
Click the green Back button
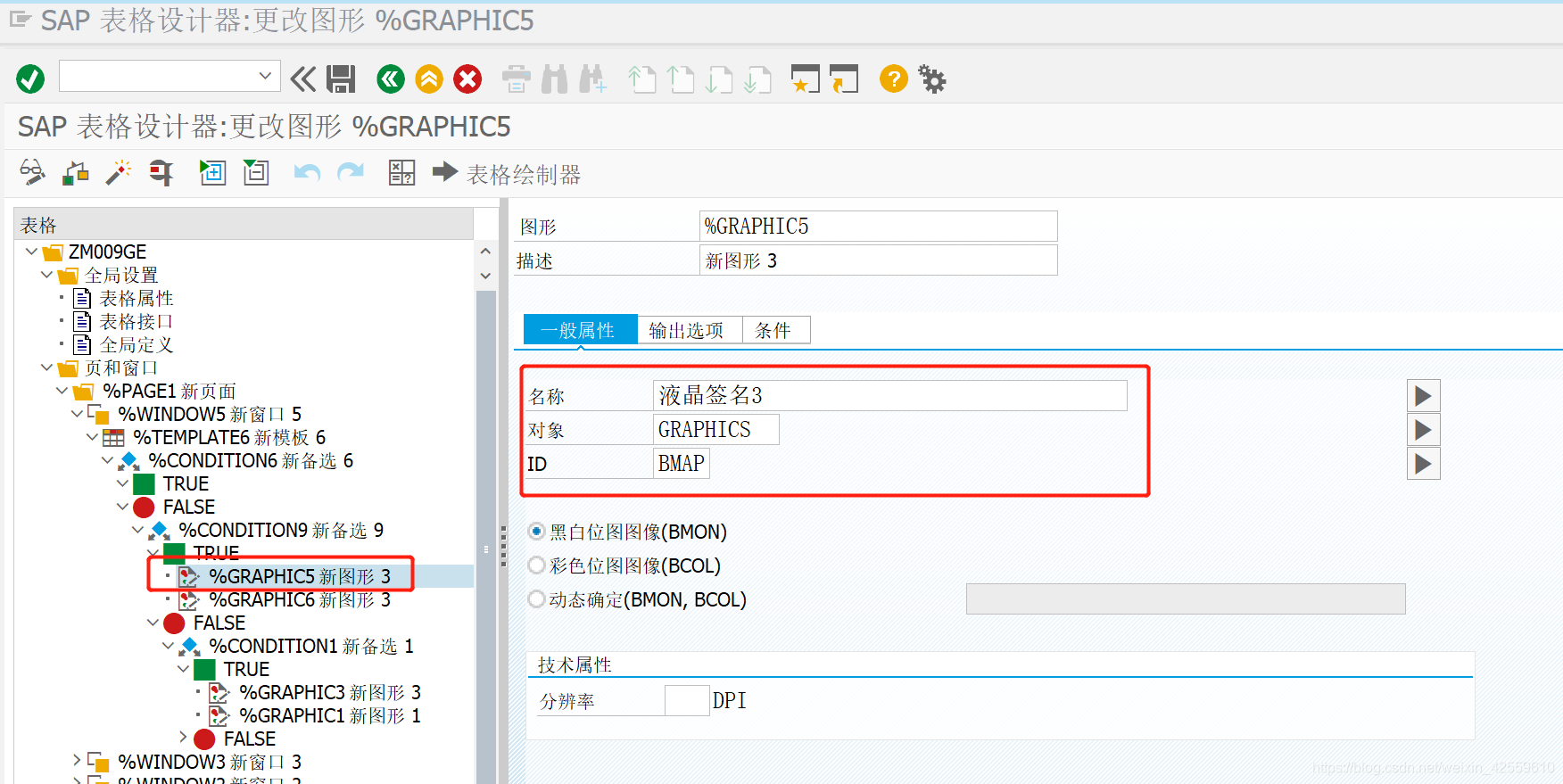coord(391,78)
